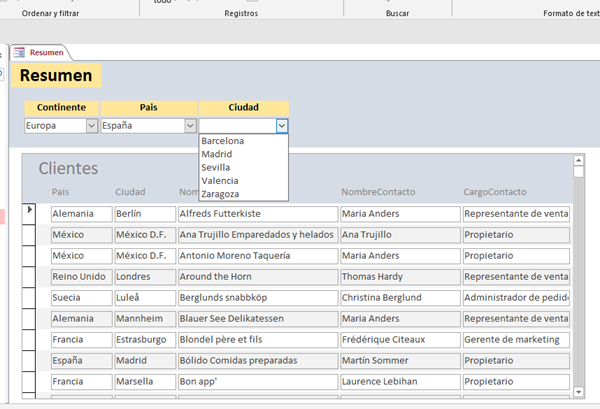This screenshot has width=600, height=409.
Task: Click the form icon on Resumen tab
Action: tap(19, 52)
